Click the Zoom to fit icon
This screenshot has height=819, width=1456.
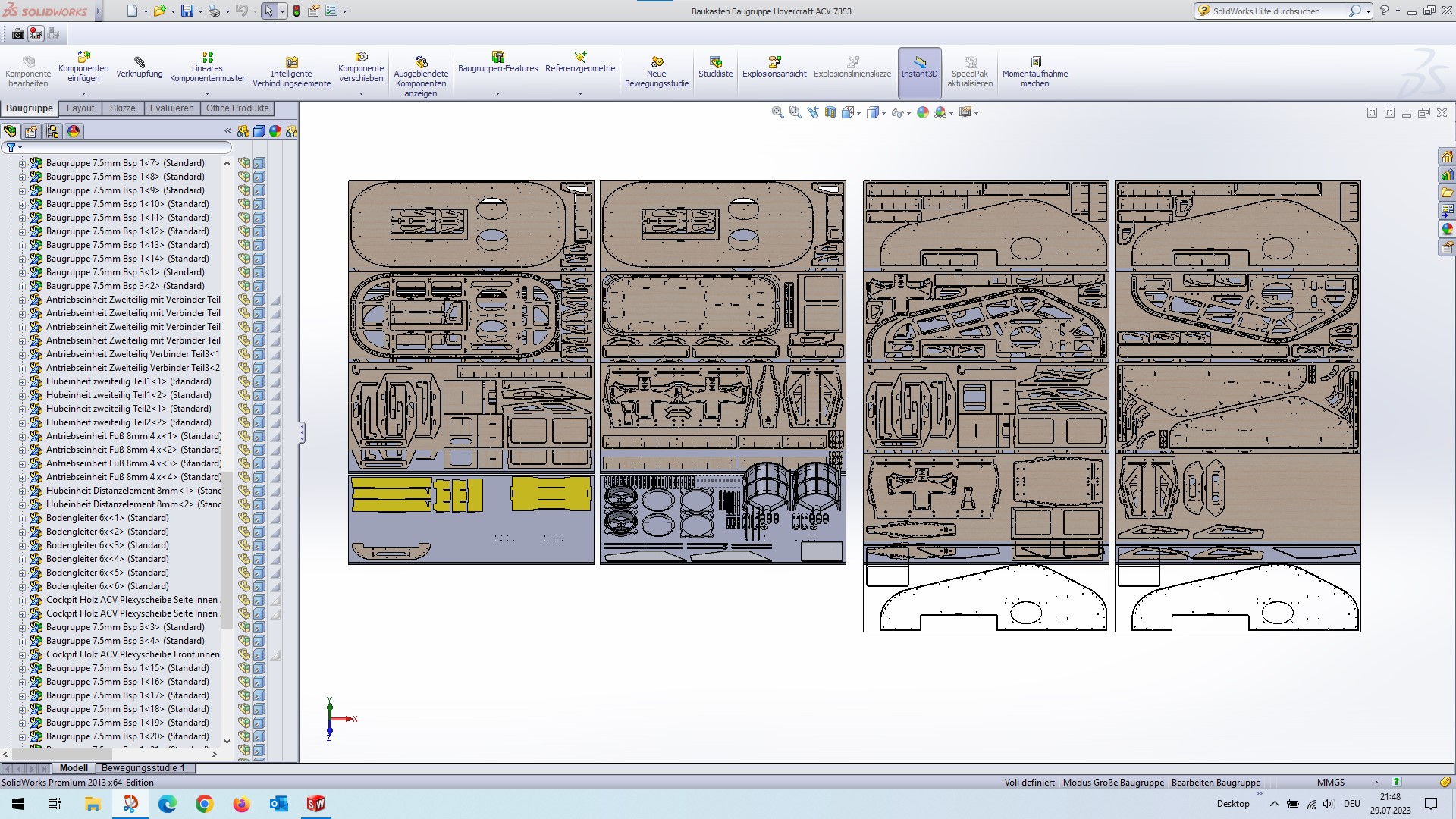click(x=777, y=112)
